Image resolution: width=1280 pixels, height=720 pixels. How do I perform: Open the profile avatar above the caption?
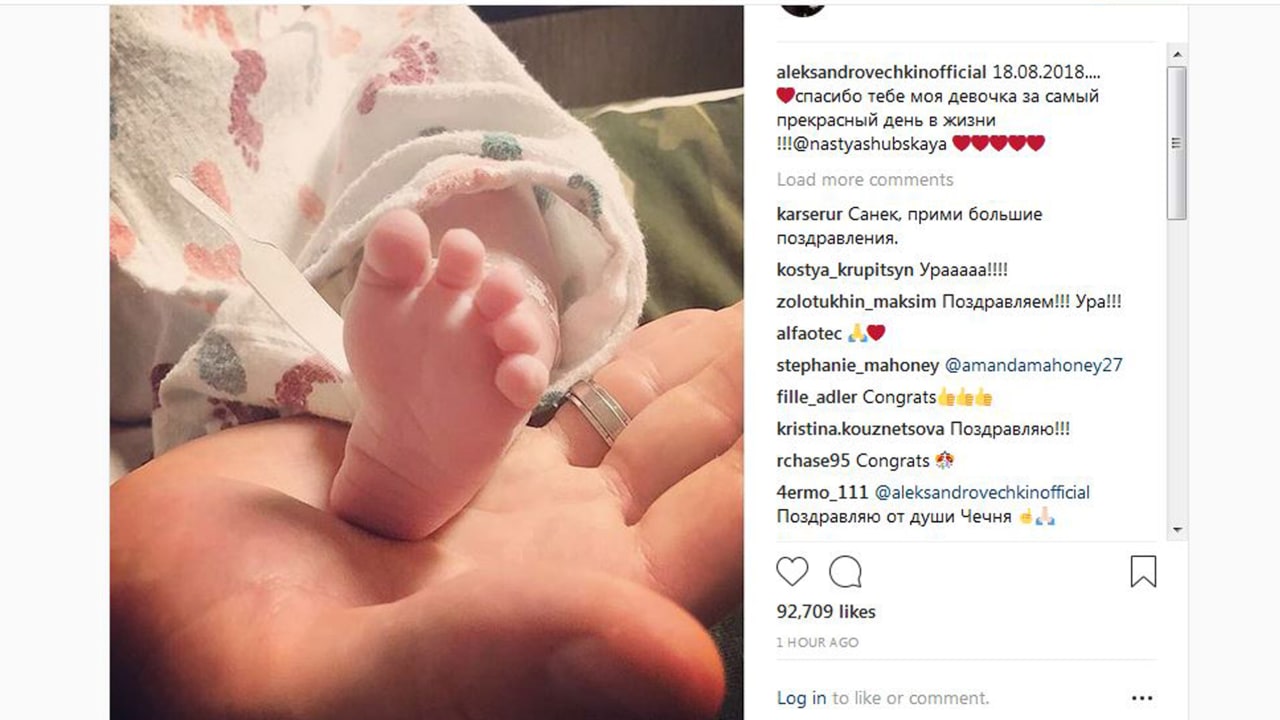802,6
